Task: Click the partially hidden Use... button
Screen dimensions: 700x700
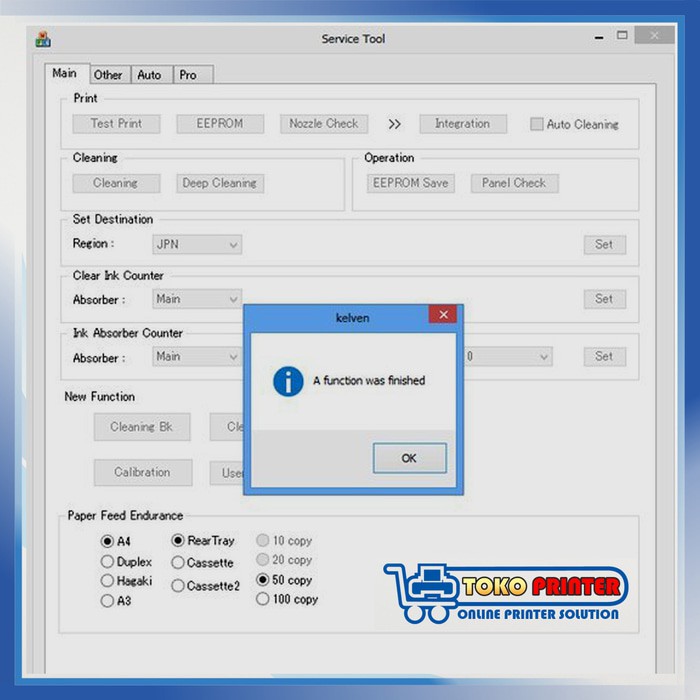Action: coord(227,472)
